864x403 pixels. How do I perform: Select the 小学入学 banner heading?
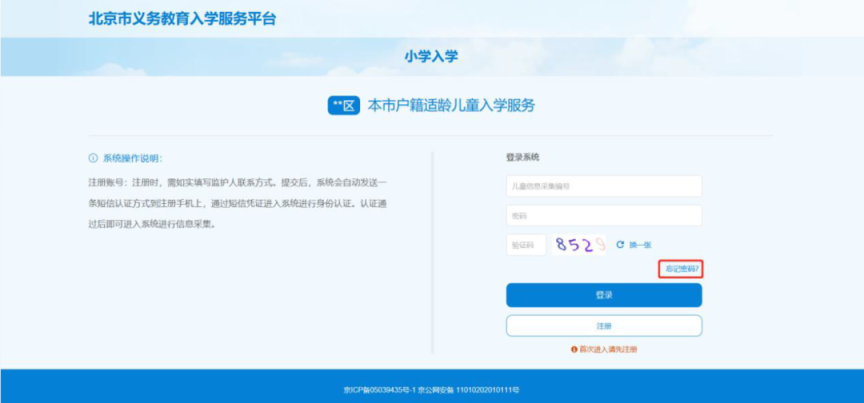[x=431, y=56]
